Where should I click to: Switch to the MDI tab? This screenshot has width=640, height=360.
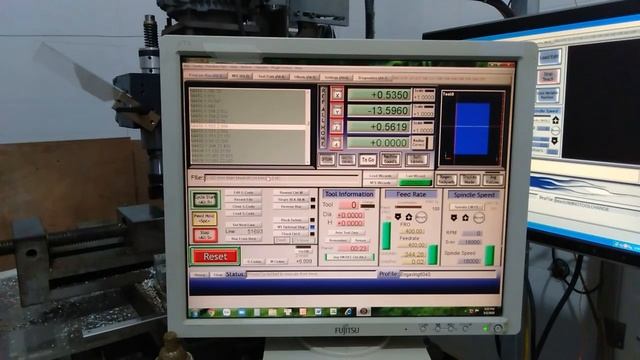point(241,76)
